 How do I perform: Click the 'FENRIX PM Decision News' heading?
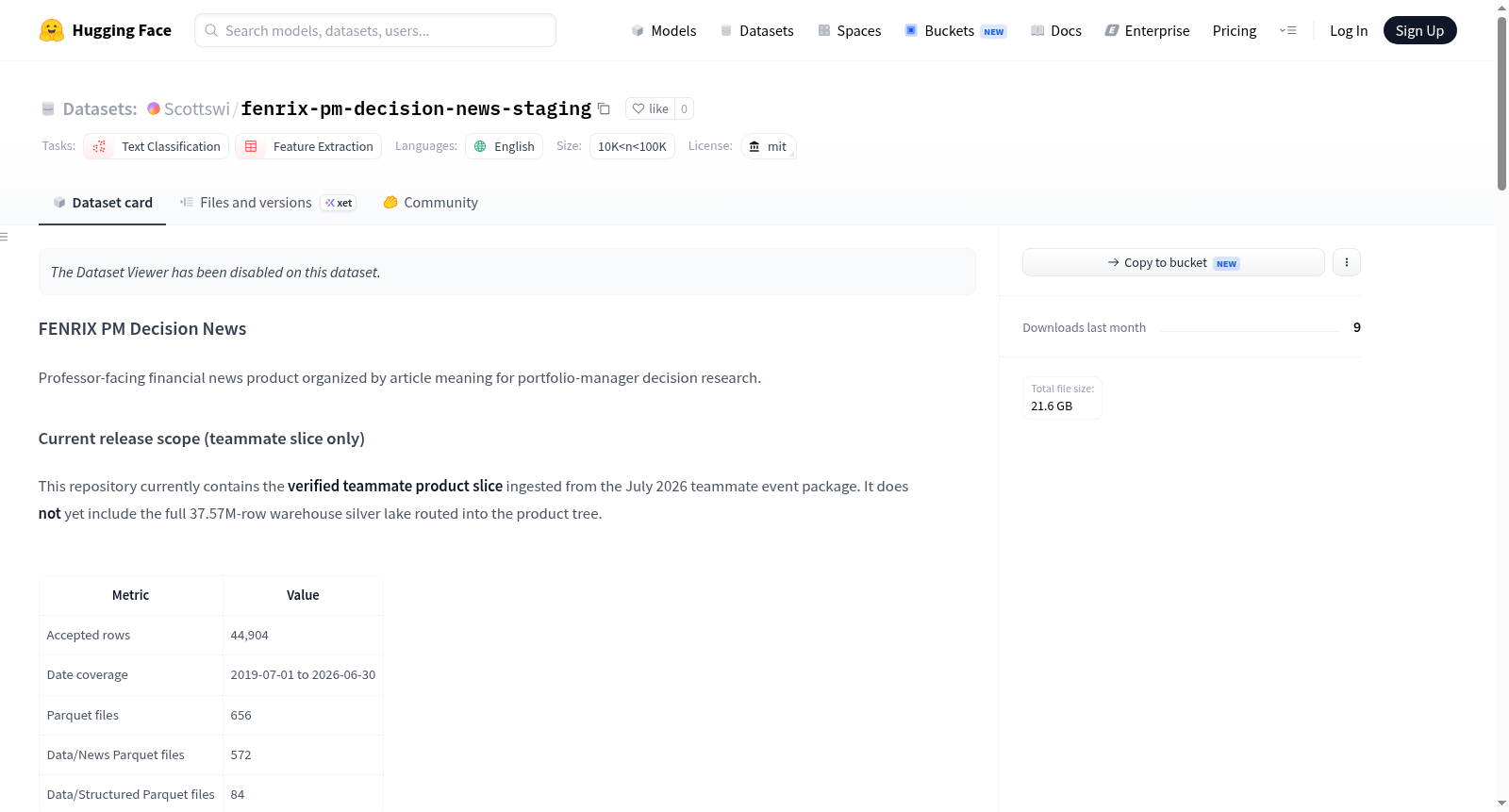pos(142,328)
